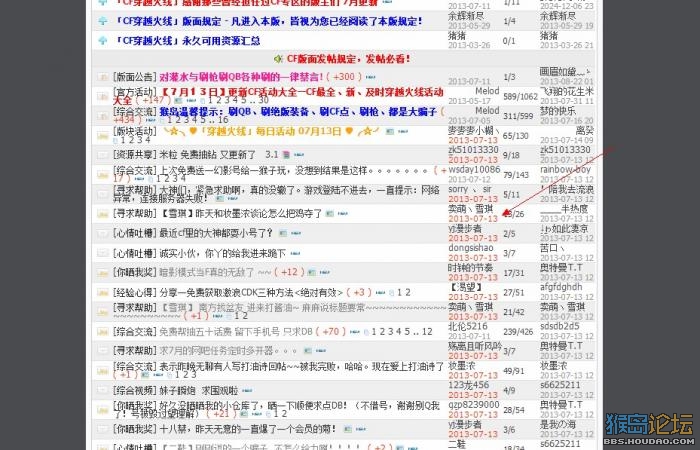Go to page 30 of CF活动大全 thread
The width and height of the screenshot is (700, 450).
click(263, 100)
